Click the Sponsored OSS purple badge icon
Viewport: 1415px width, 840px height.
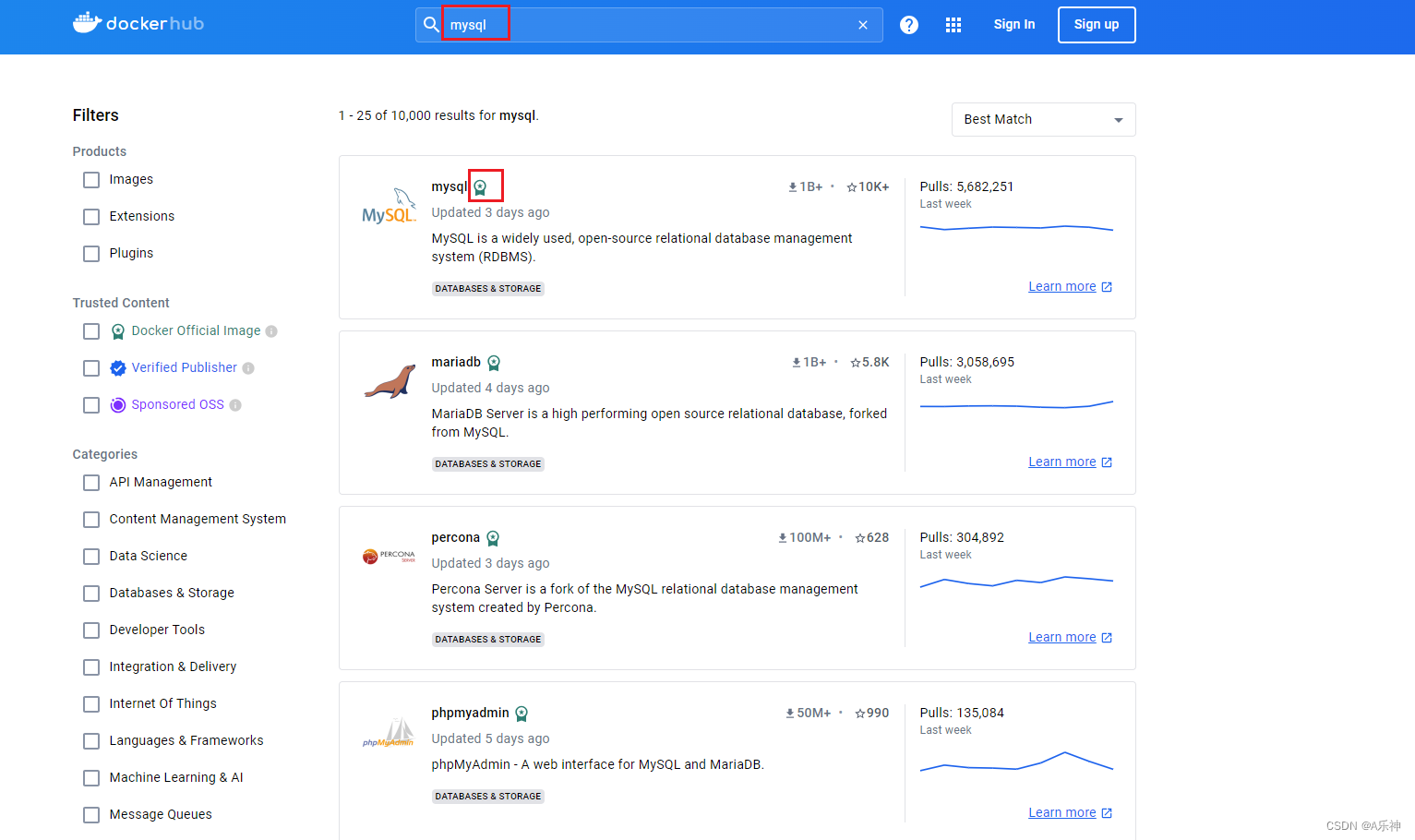pos(118,405)
